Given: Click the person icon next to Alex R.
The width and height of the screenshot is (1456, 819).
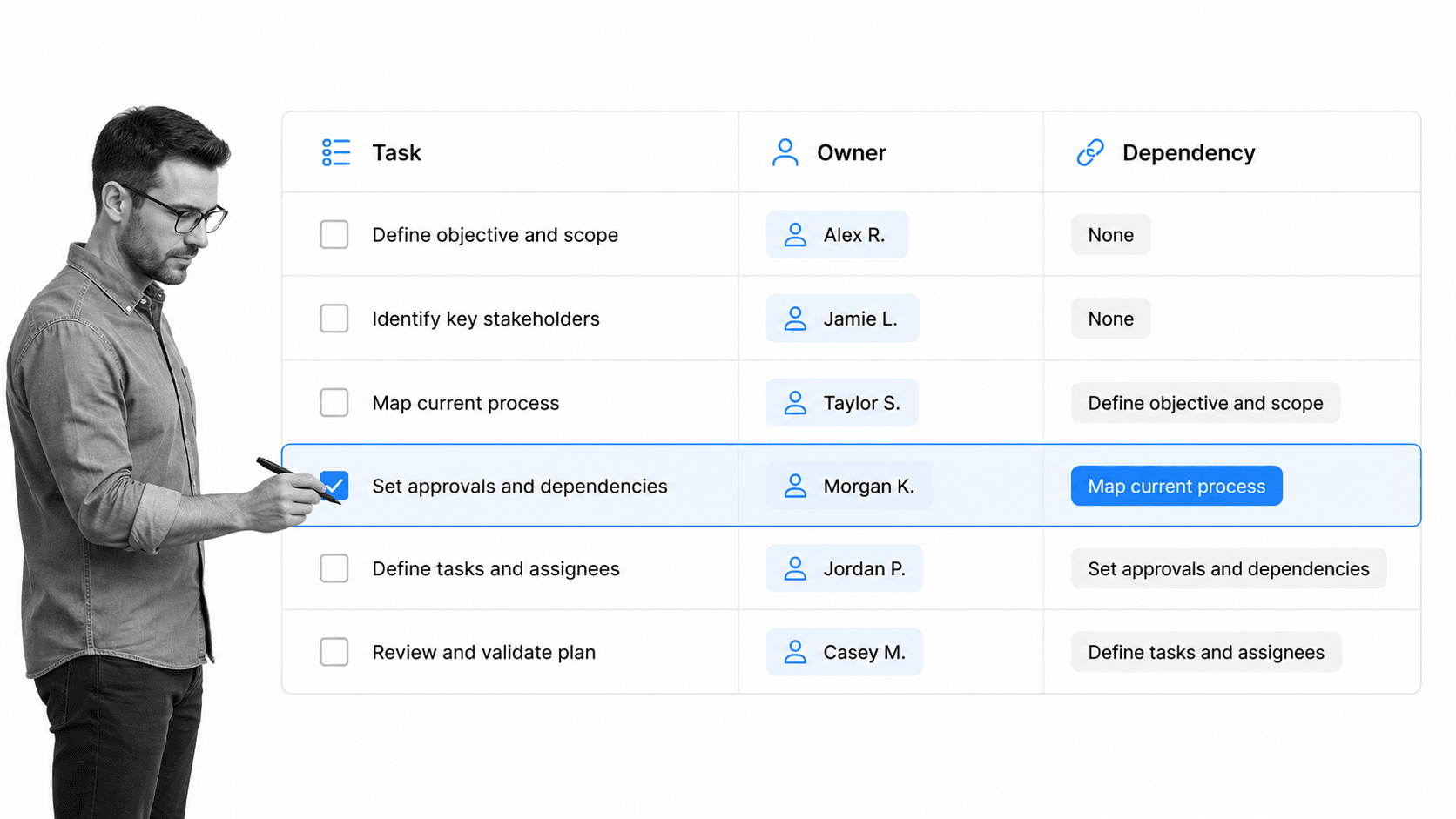Looking at the screenshot, I should click(795, 235).
